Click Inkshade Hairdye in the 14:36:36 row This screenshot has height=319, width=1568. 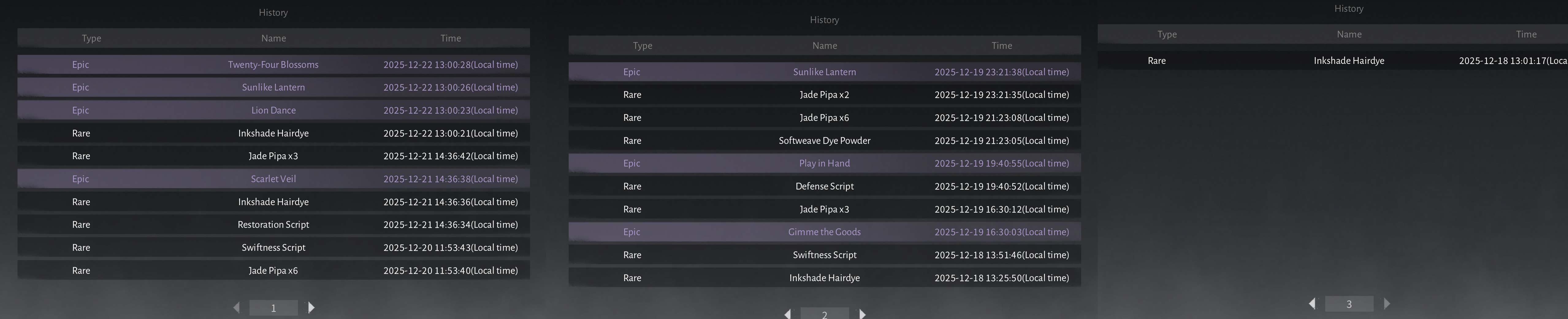pos(273,202)
